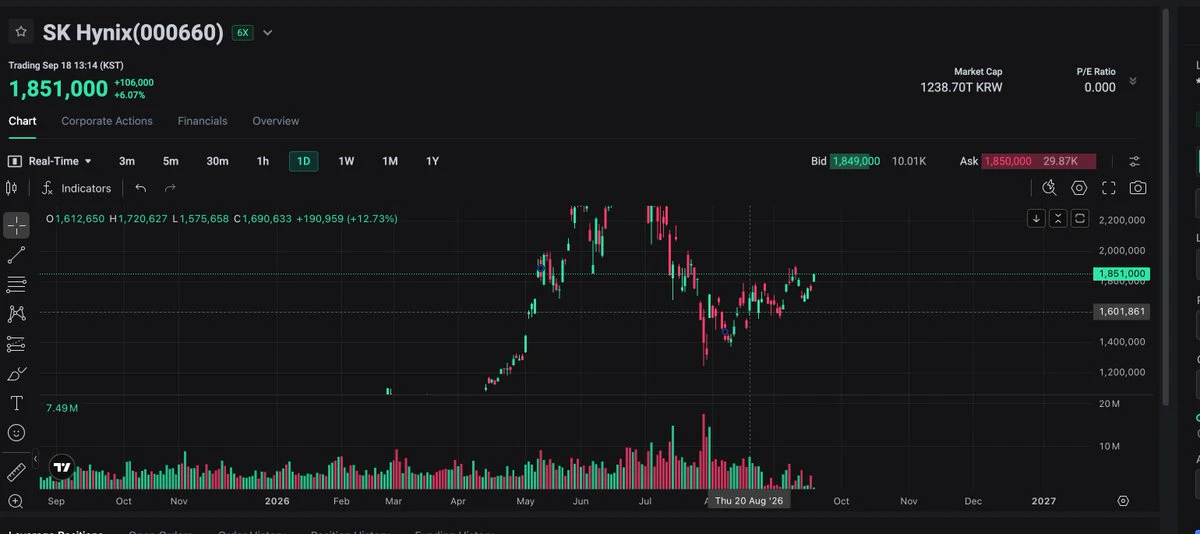
Task: Click the crosshair price label 1,601,861
Action: coord(1121,312)
